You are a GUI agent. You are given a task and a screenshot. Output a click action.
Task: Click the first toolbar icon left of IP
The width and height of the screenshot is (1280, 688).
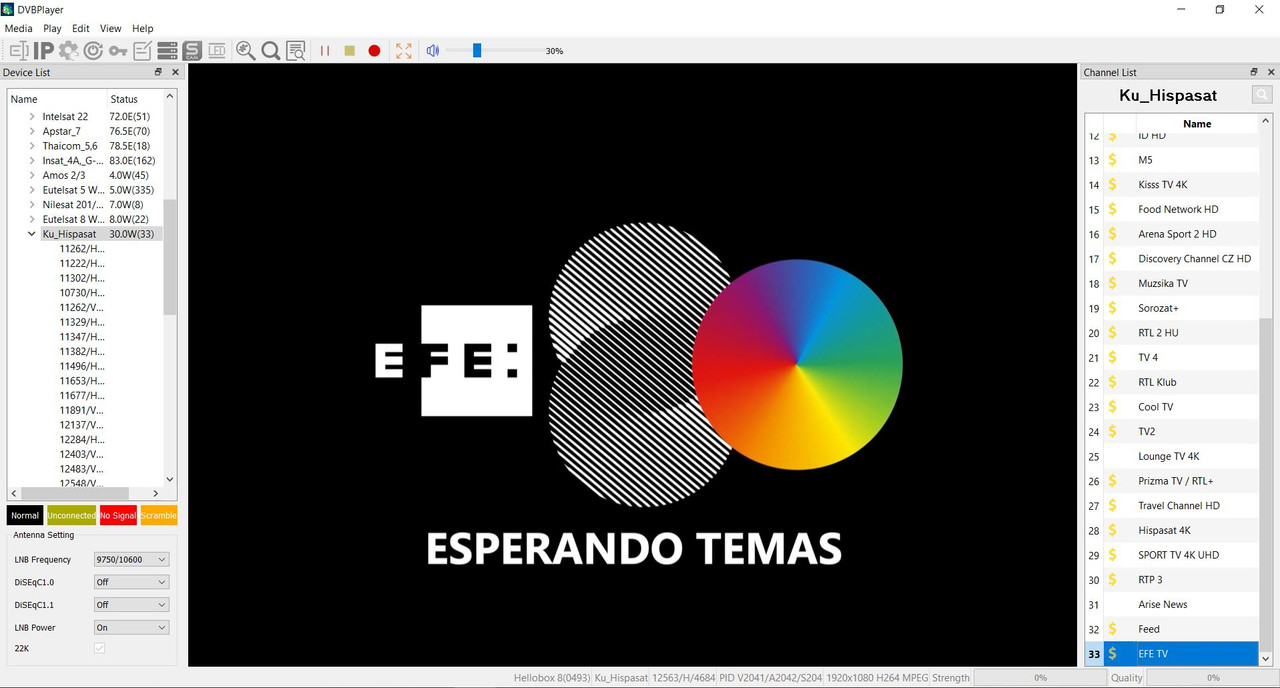coord(19,50)
